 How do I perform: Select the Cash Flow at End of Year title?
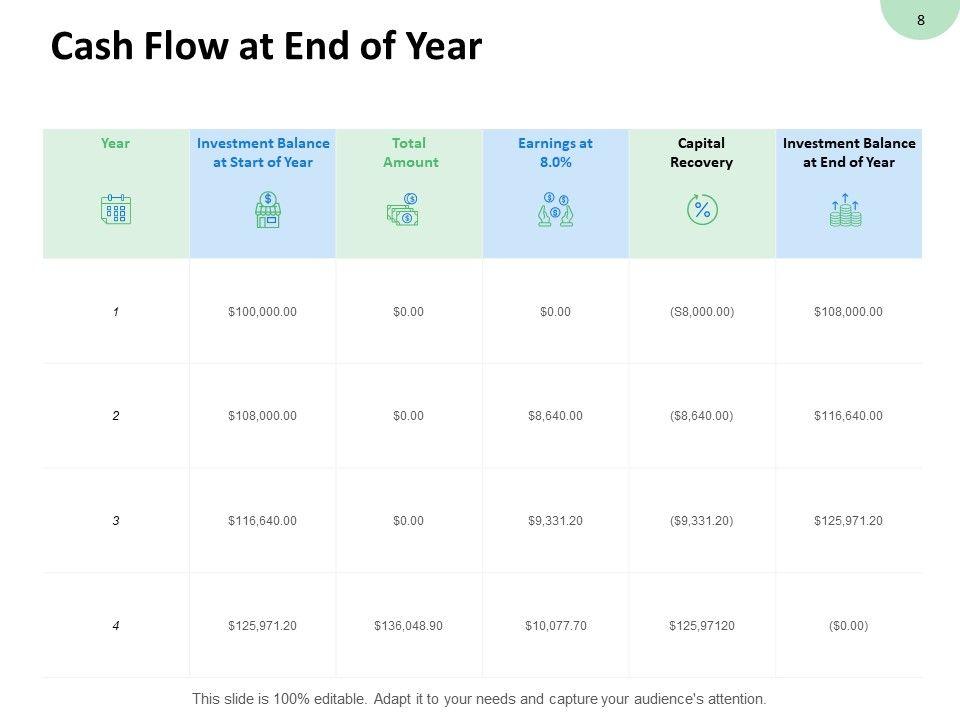click(266, 48)
